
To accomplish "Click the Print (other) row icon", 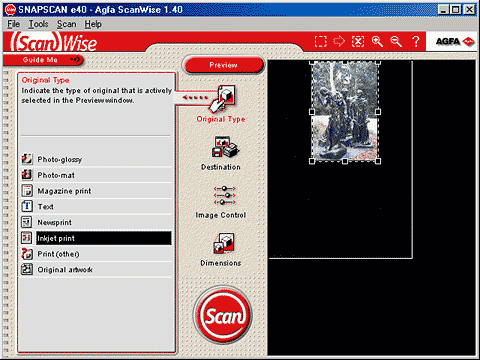I will click(27, 254).
